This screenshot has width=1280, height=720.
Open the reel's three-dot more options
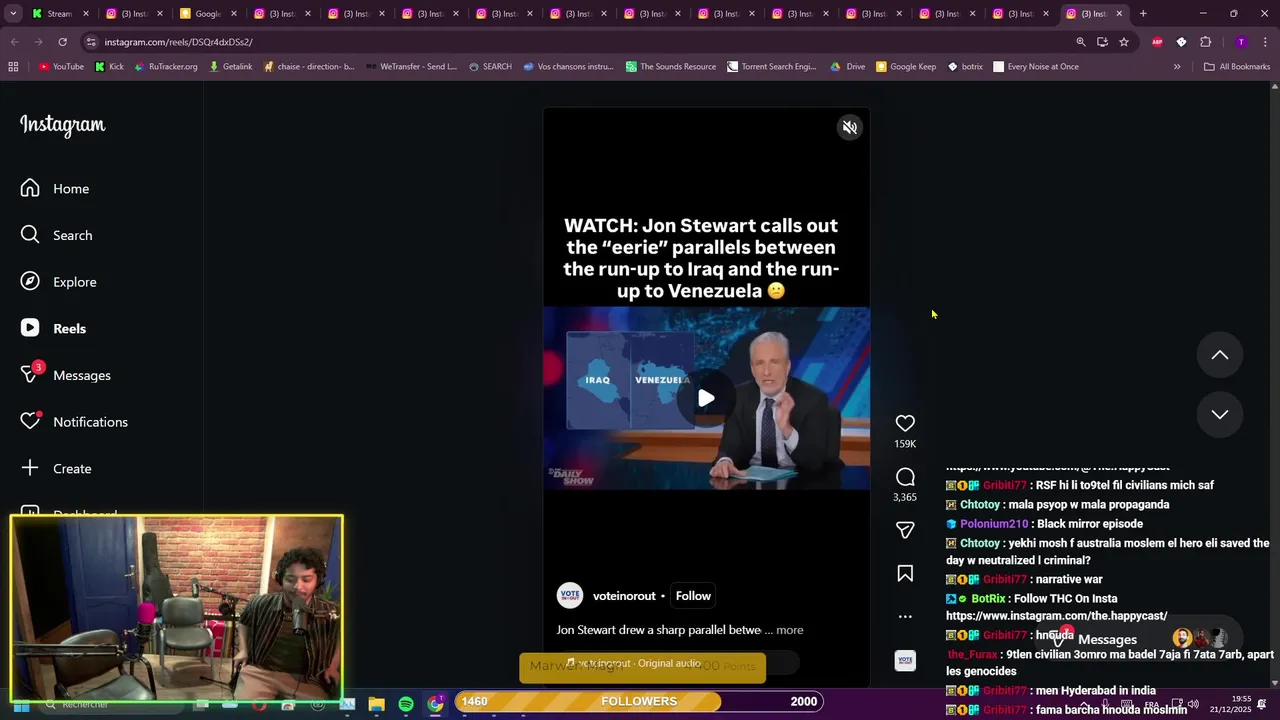(905, 616)
